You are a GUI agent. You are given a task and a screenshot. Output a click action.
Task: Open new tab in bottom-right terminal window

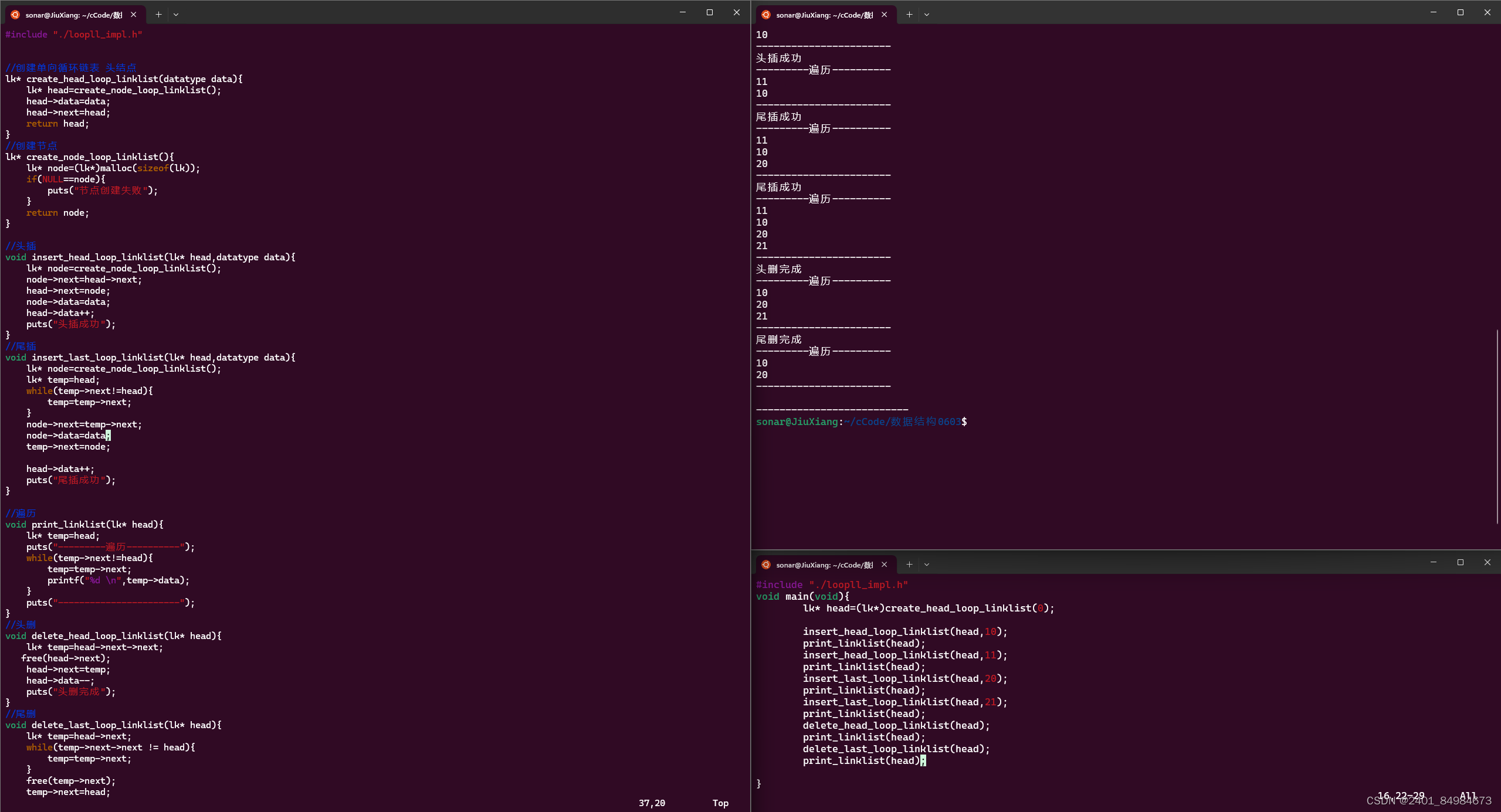pos(909,565)
